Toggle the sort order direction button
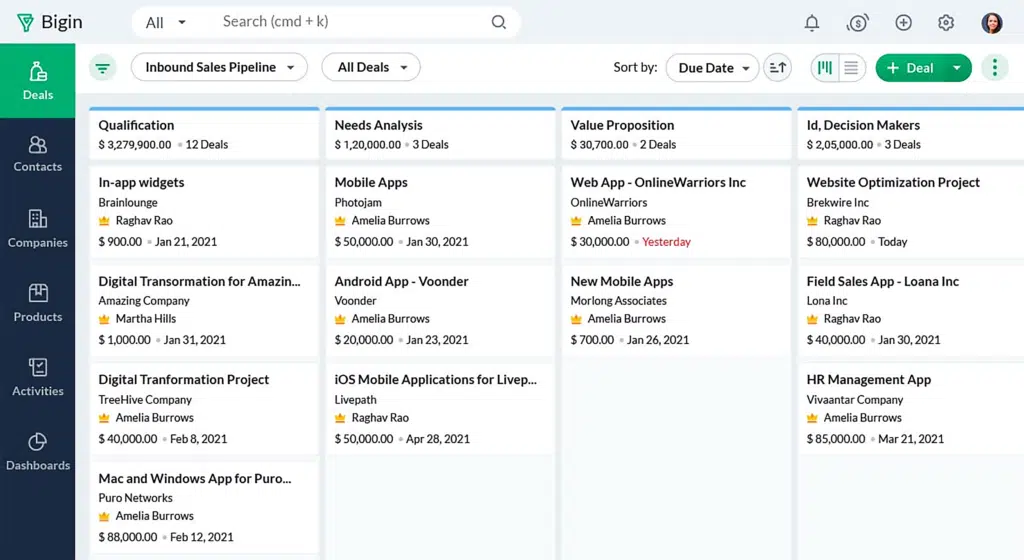This screenshot has height=560, width=1024. coord(777,68)
